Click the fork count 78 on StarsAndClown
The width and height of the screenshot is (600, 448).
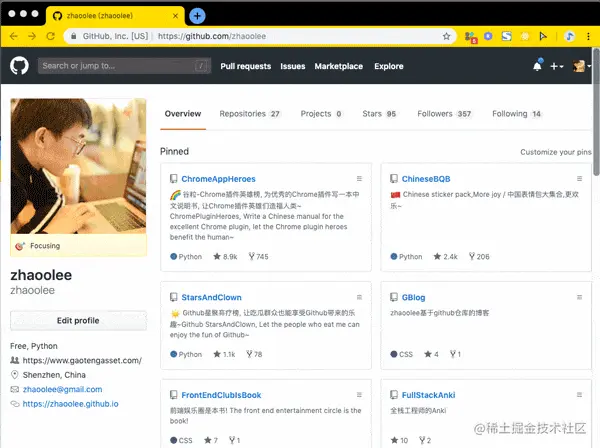tap(254, 354)
